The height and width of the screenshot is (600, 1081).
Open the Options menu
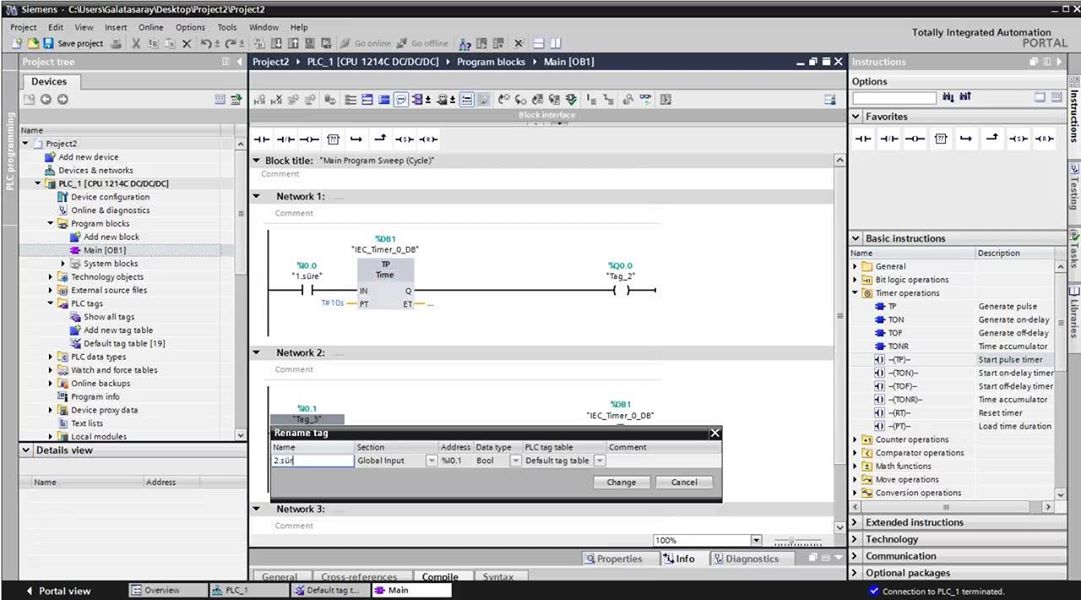click(190, 28)
